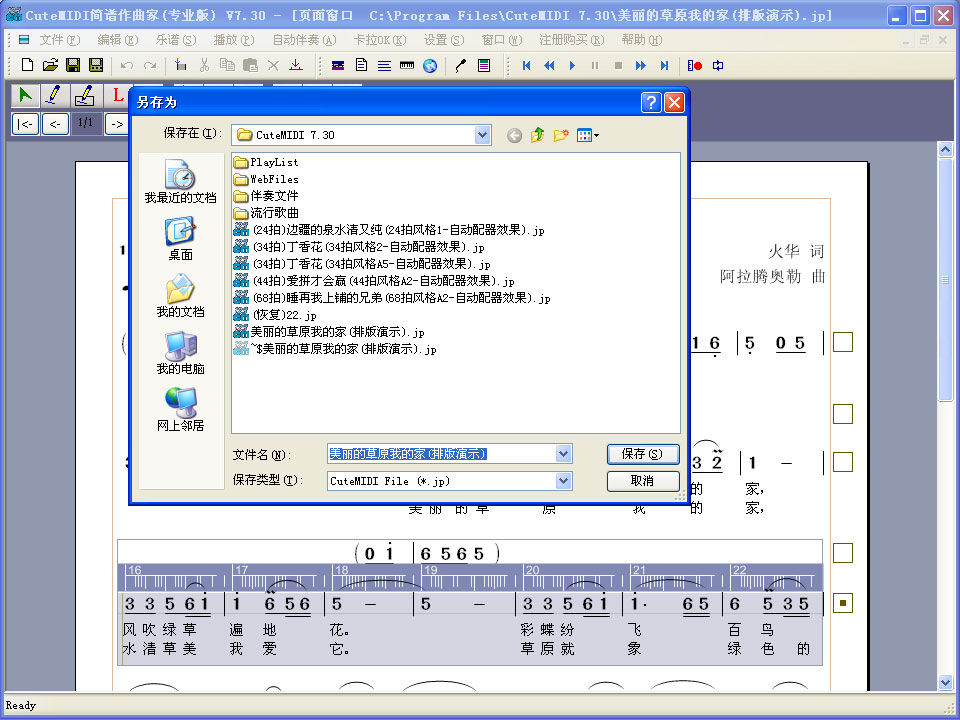
Task: Select the red L lyrics tool
Action: coord(118,96)
